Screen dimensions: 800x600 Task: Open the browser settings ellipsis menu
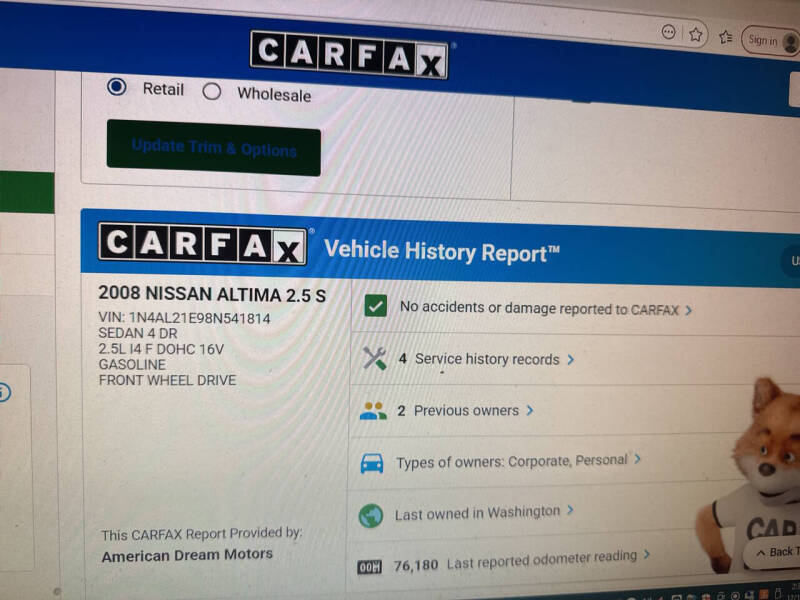667,31
